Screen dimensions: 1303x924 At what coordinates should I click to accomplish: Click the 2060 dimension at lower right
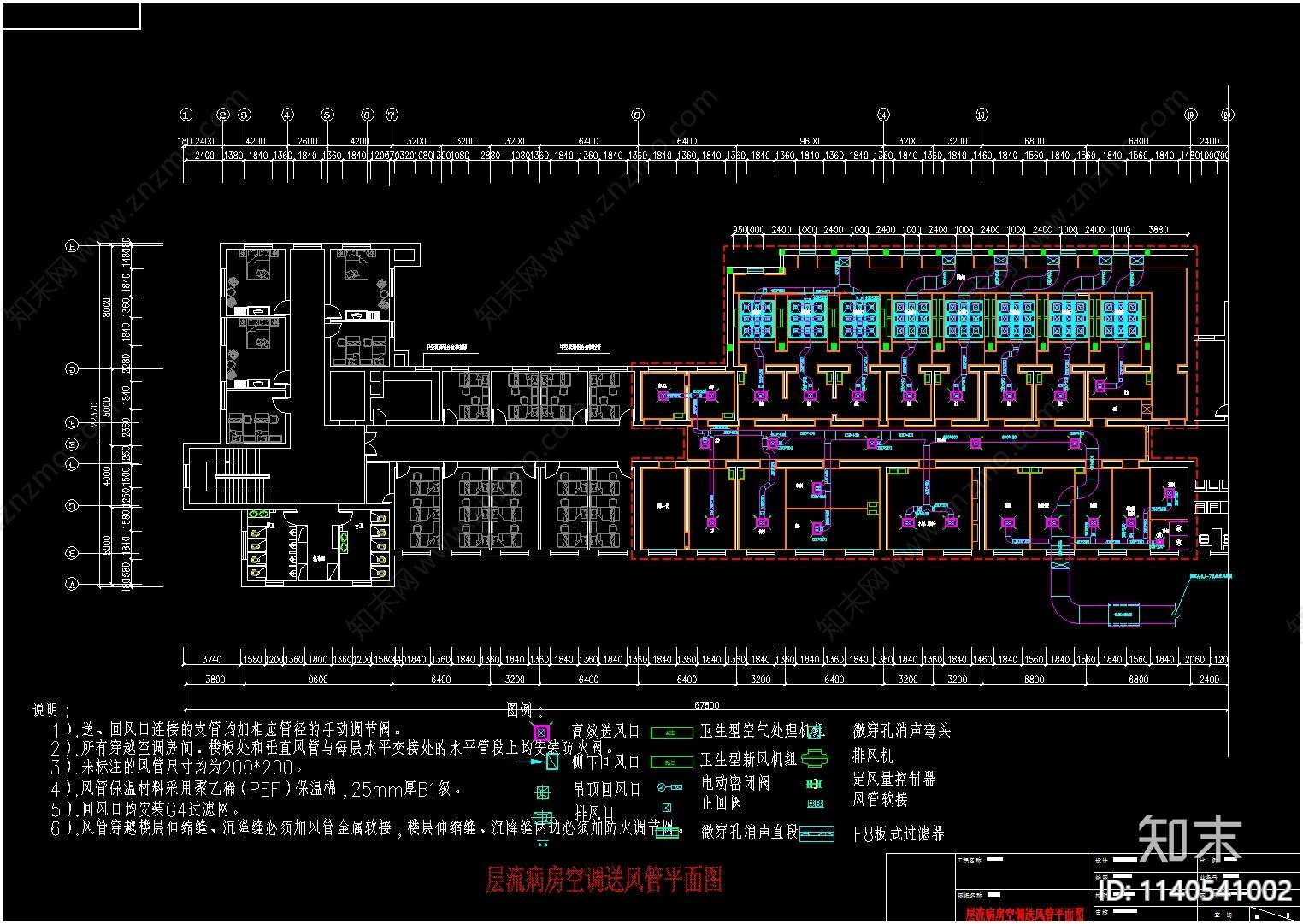pos(1195,659)
